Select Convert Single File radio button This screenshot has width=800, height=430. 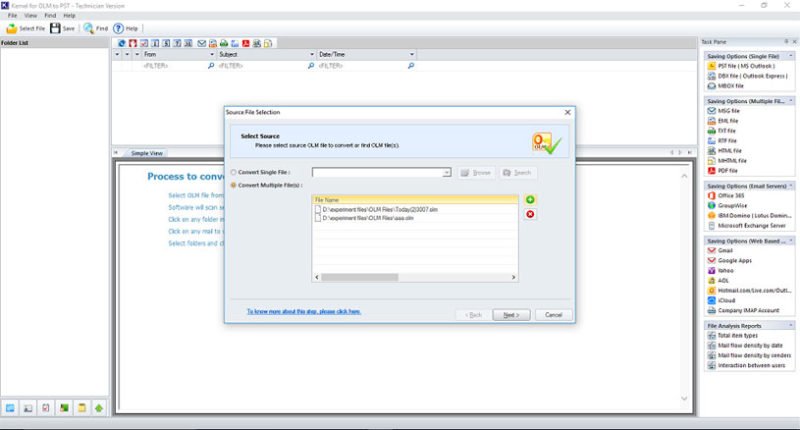click(x=234, y=172)
